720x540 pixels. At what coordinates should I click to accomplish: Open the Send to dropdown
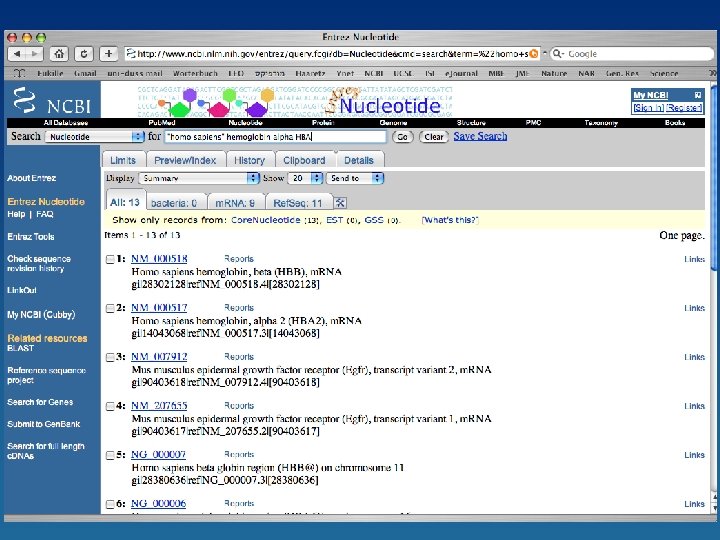pyautogui.click(x=354, y=178)
